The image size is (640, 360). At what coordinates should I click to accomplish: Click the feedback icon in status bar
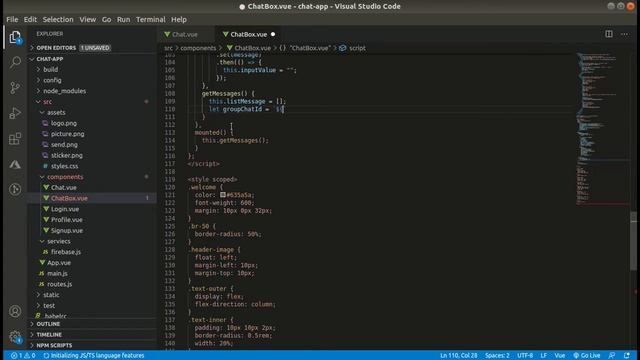(x=611, y=356)
